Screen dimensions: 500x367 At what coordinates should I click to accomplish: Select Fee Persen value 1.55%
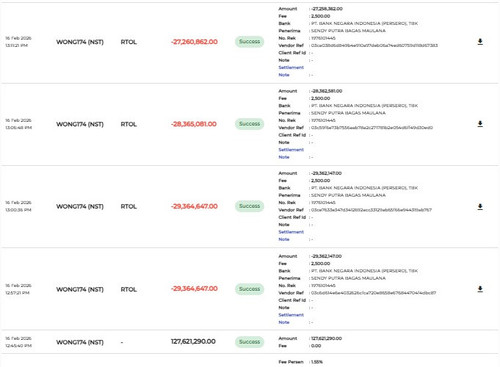click(x=317, y=362)
